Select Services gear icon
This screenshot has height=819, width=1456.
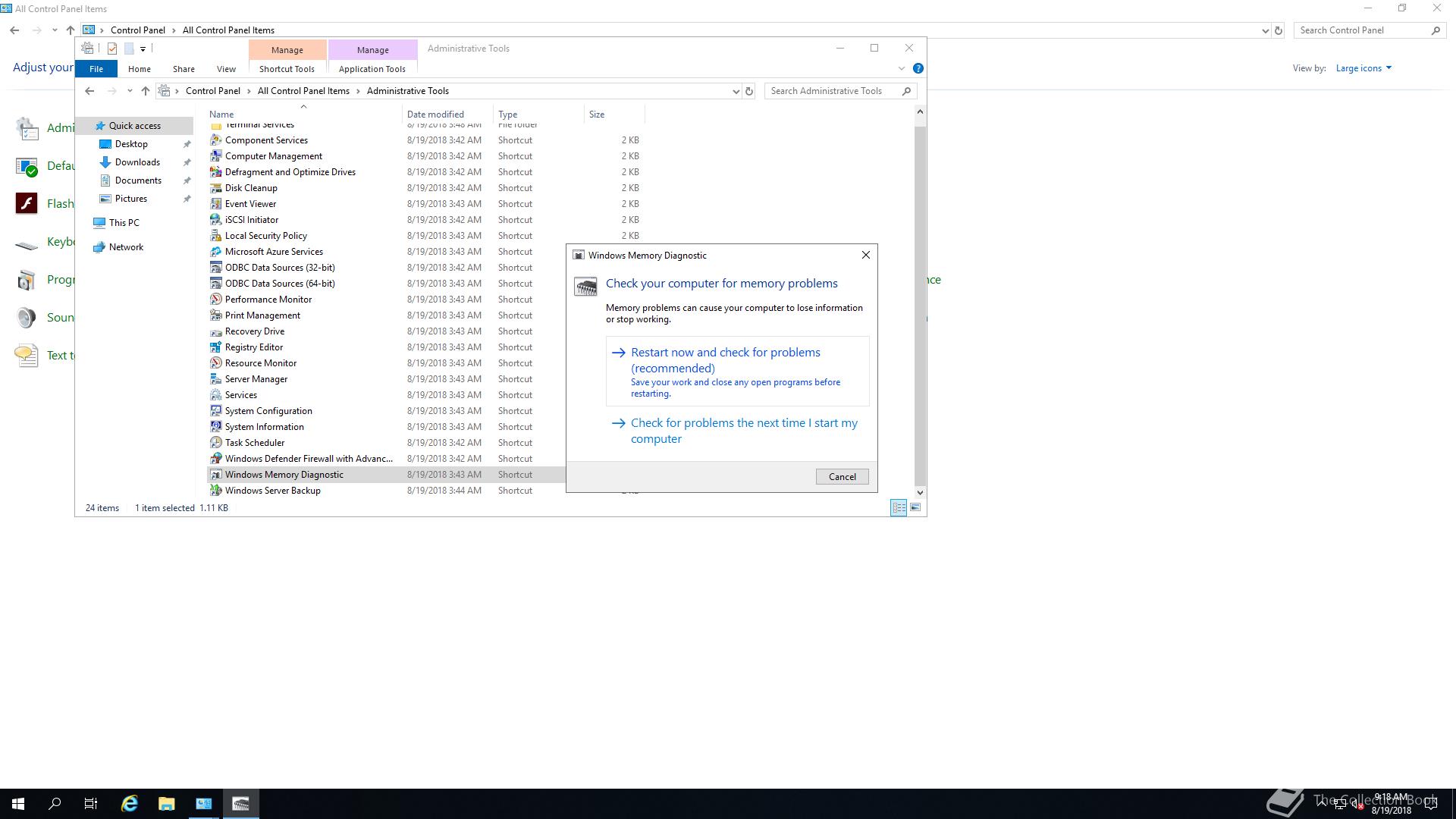[x=216, y=395]
